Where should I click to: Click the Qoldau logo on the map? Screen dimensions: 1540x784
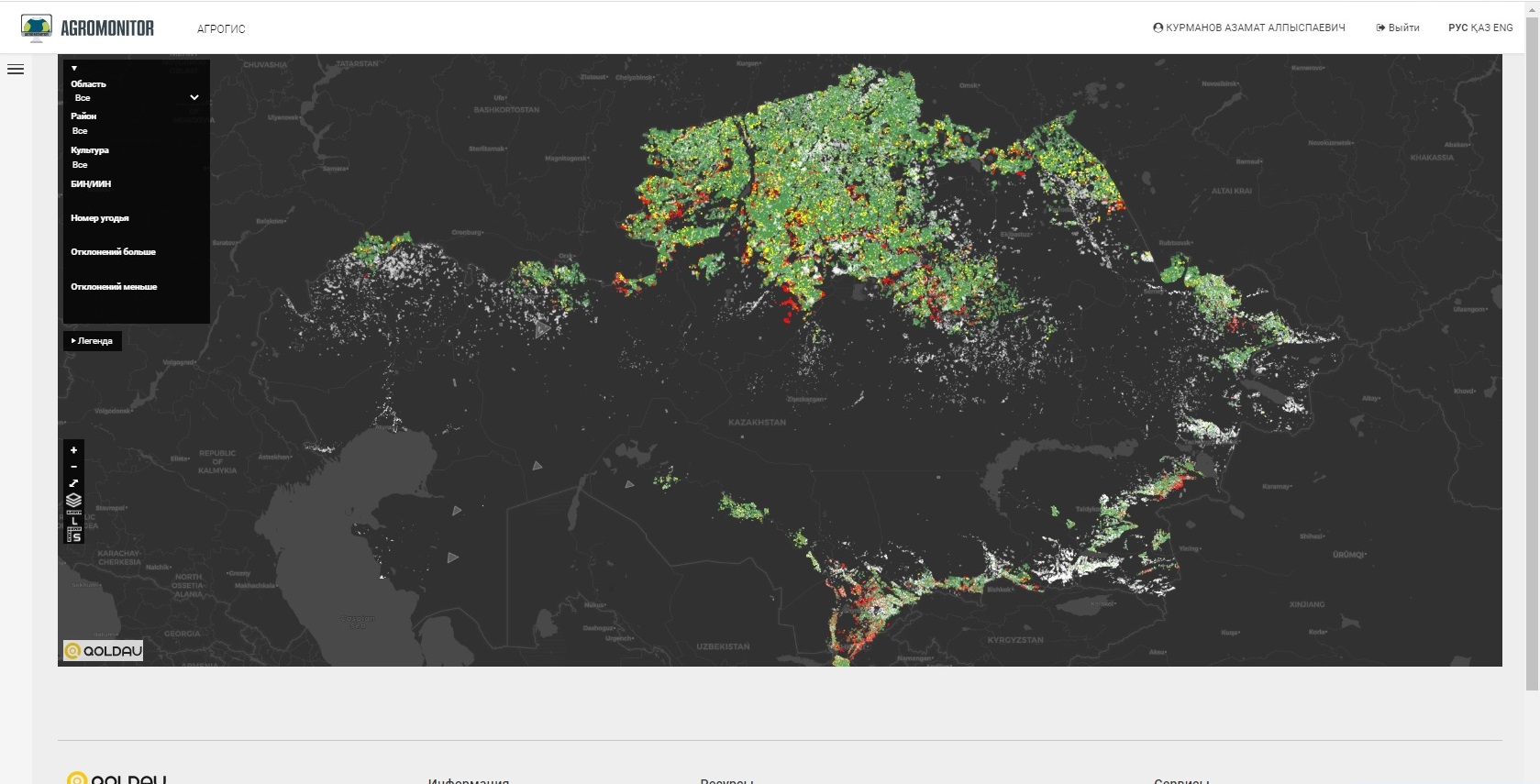click(x=103, y=651)
